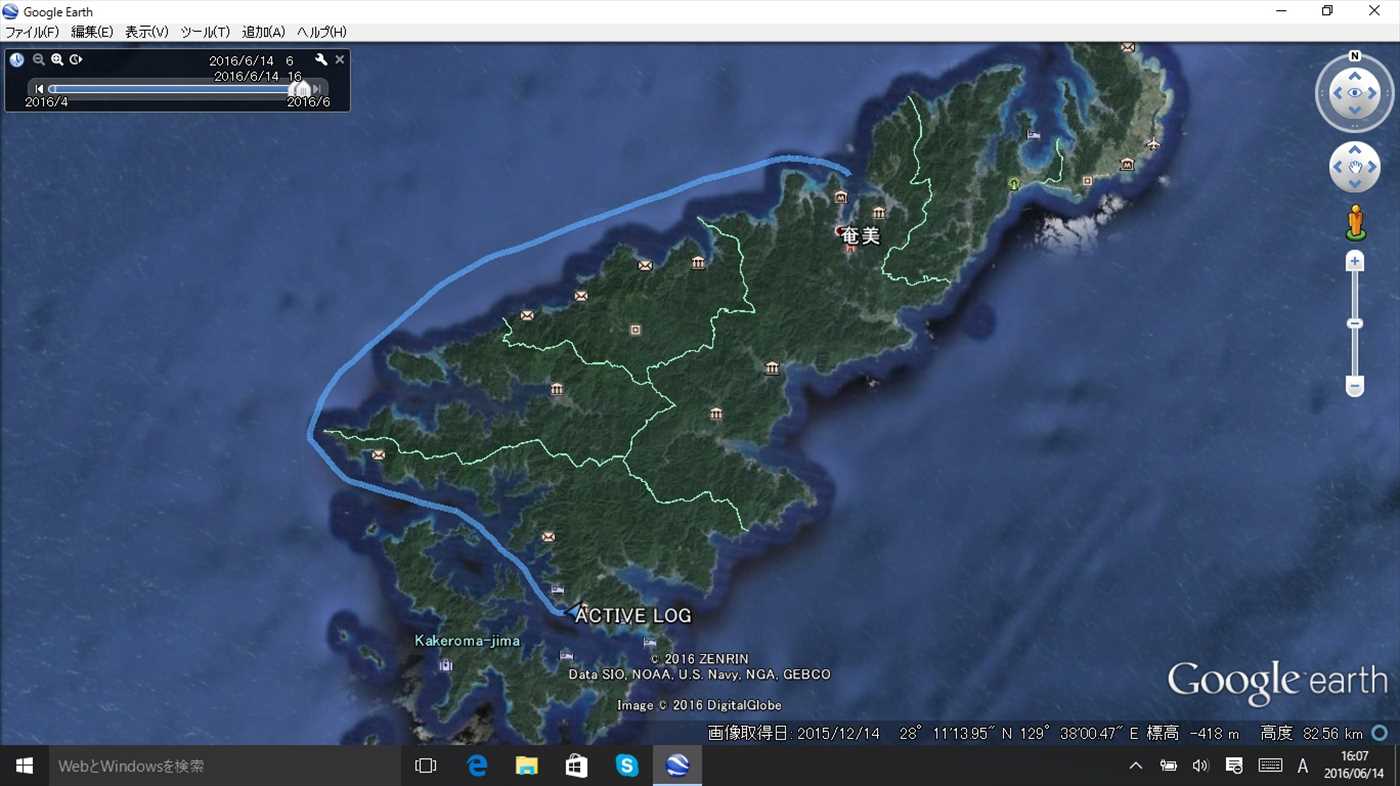Click the ACTIVE LOG track label

633,616
